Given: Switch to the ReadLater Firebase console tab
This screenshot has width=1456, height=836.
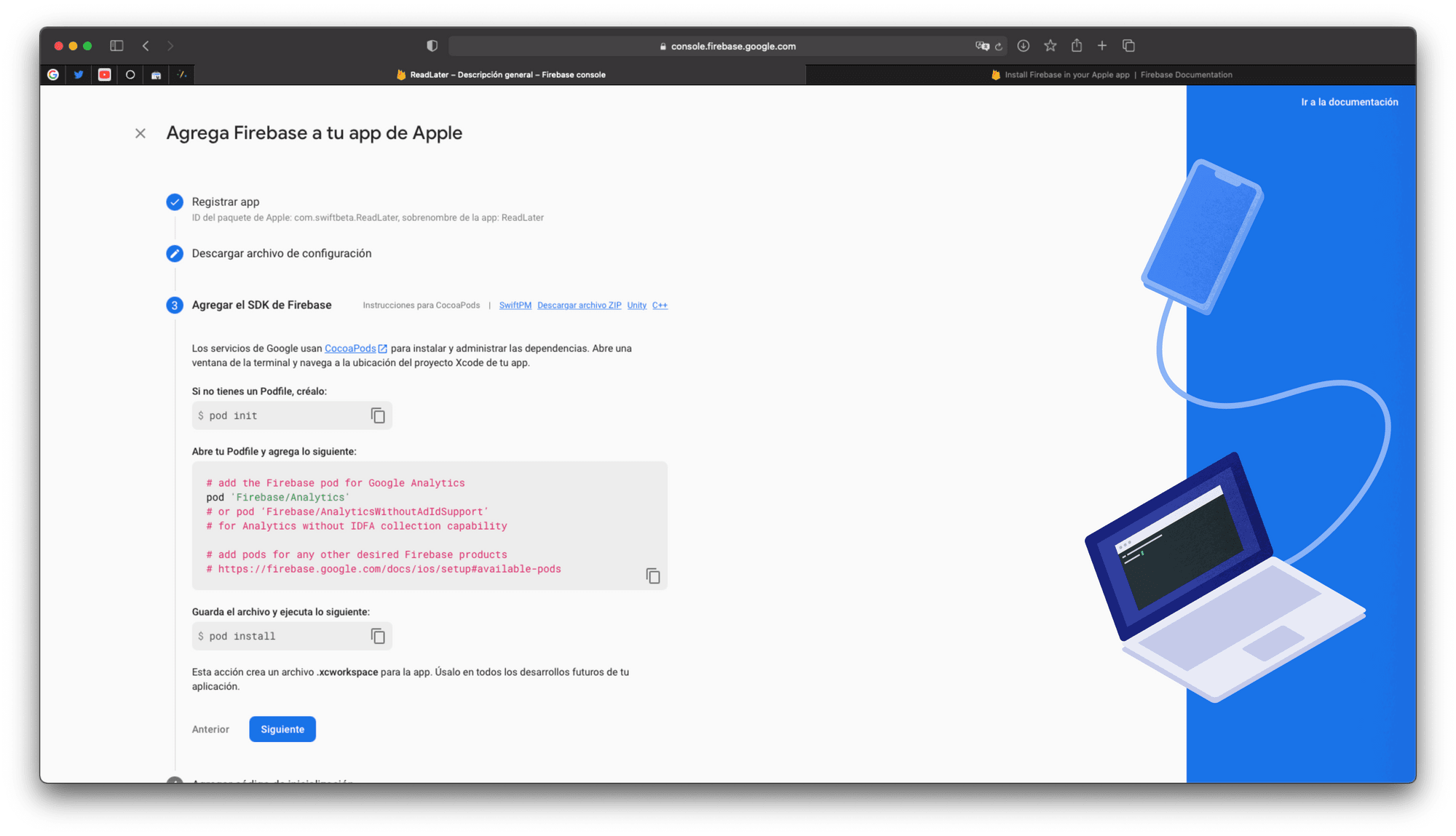Looking at the screenshot, I should [x=500, y=74].
